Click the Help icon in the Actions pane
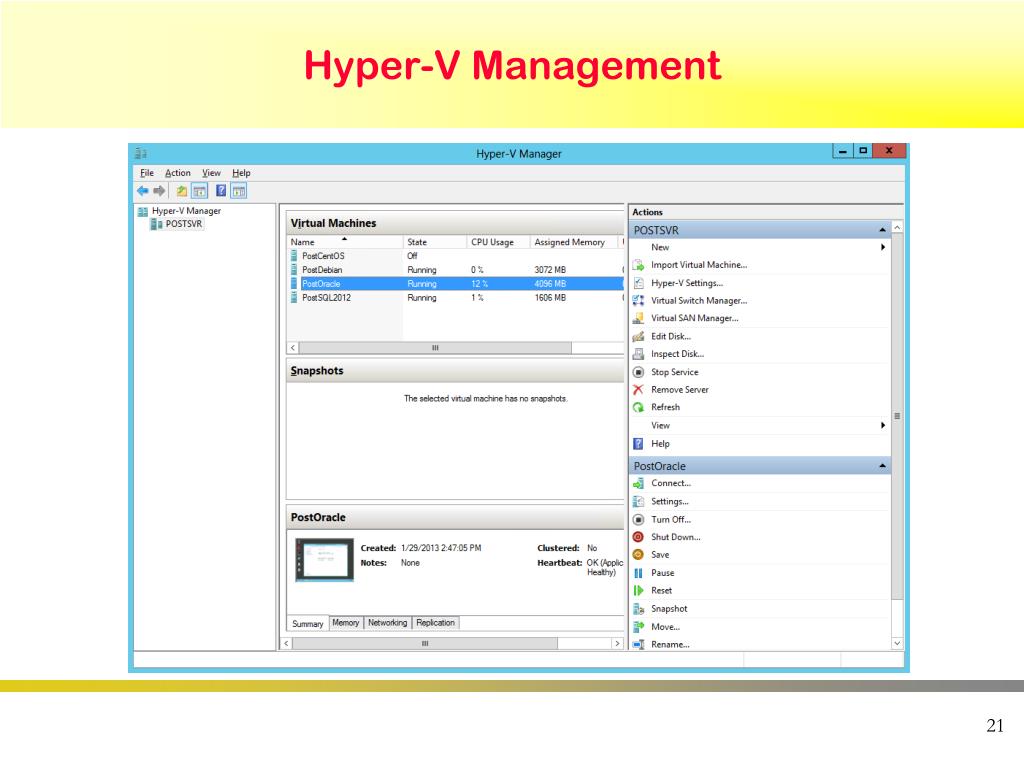The image size is (1024, 768). click(639, 444)
